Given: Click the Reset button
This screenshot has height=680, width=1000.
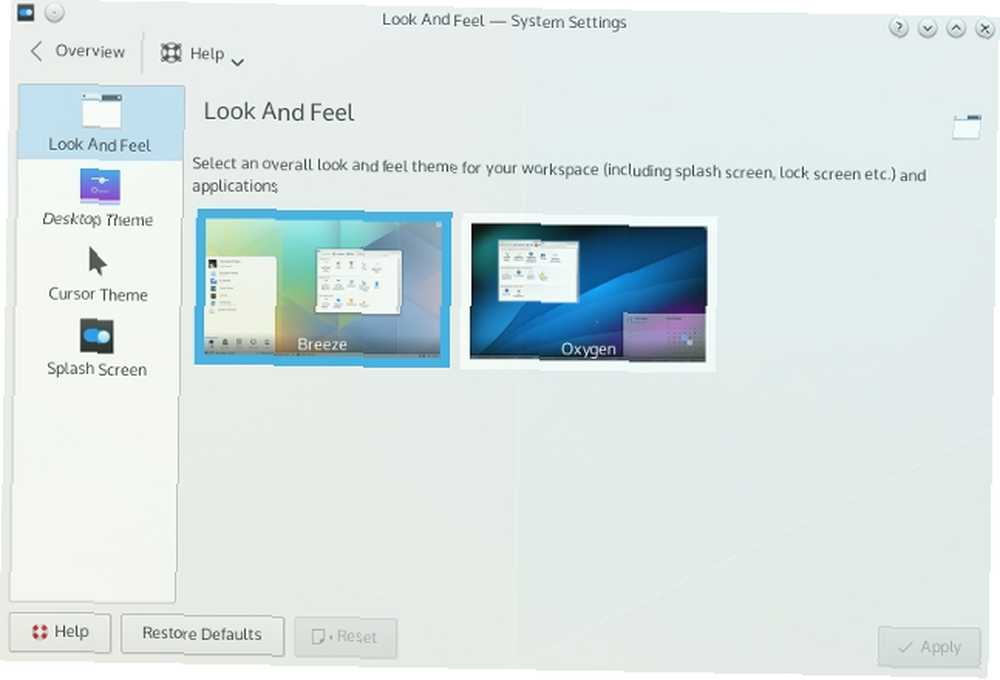Looking at the screenshot, I should (346, 637).
